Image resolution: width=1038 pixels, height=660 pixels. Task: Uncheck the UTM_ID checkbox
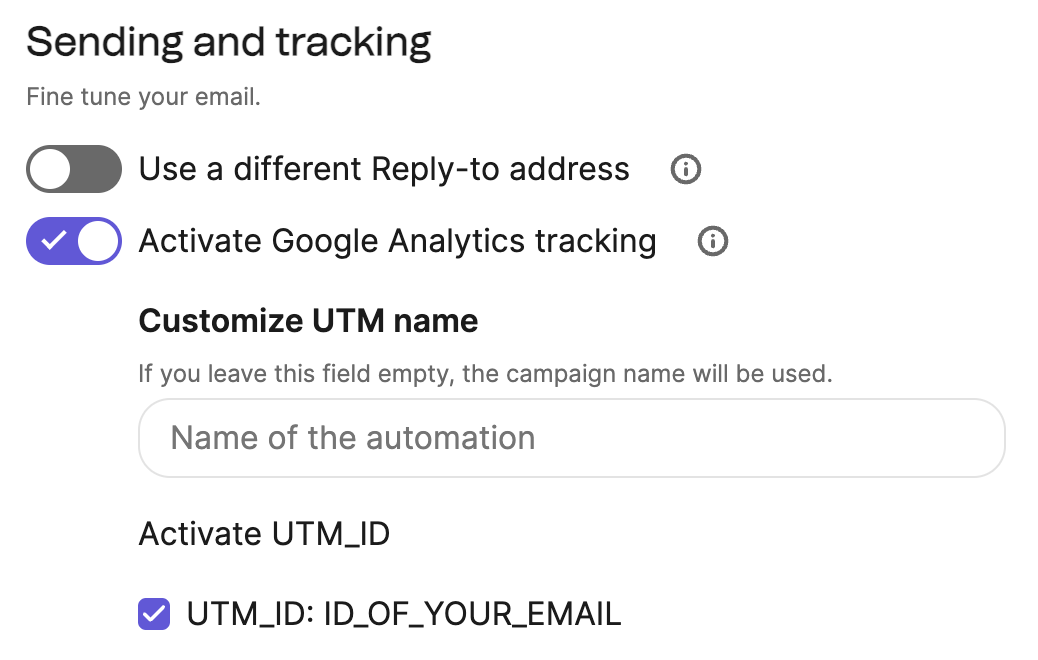click(154, 614)
